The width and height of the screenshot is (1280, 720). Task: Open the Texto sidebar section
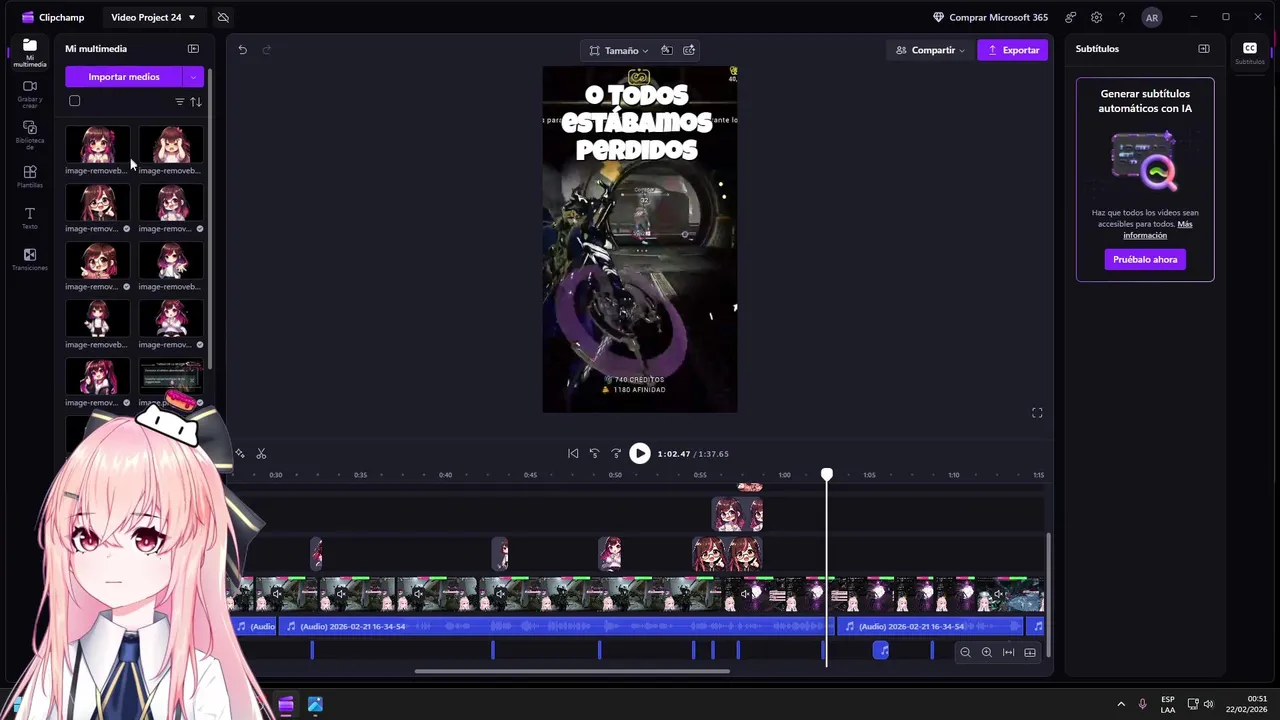(29, 218)
